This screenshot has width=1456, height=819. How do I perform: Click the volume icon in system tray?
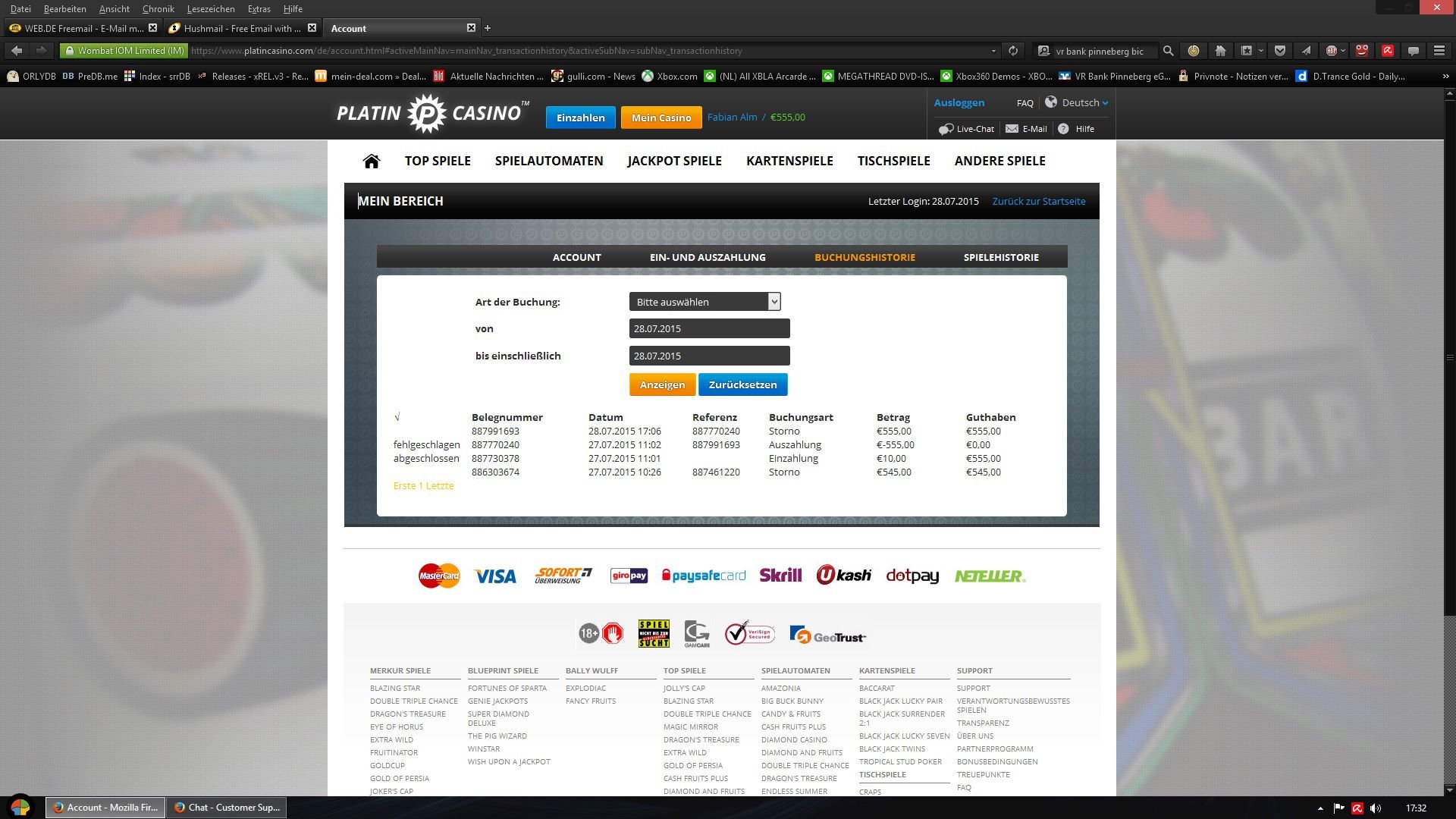1376,808
